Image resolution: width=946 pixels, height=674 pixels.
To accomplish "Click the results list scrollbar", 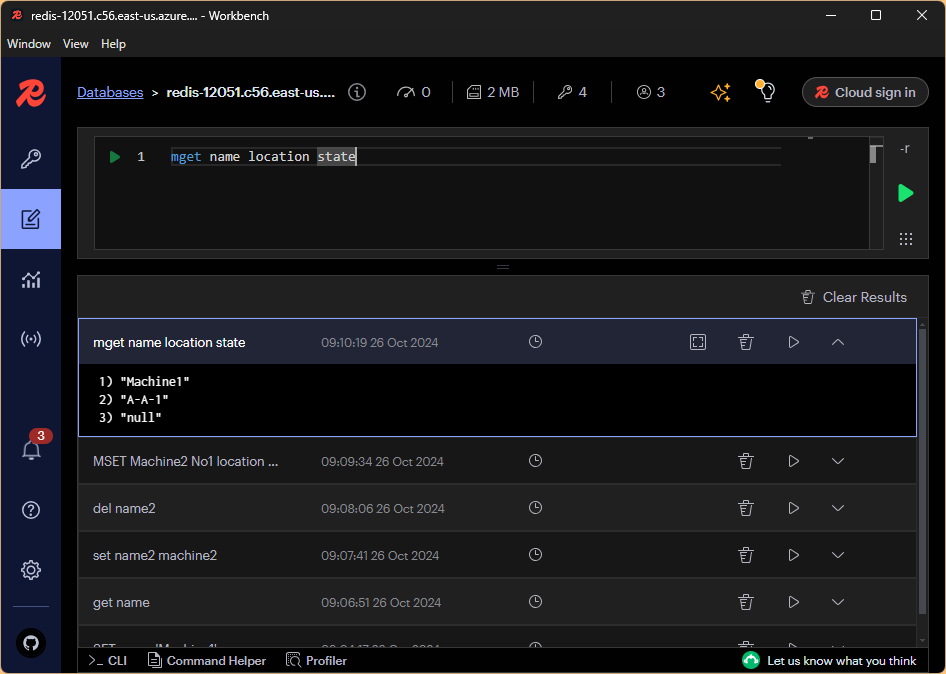I will (922, 471).
